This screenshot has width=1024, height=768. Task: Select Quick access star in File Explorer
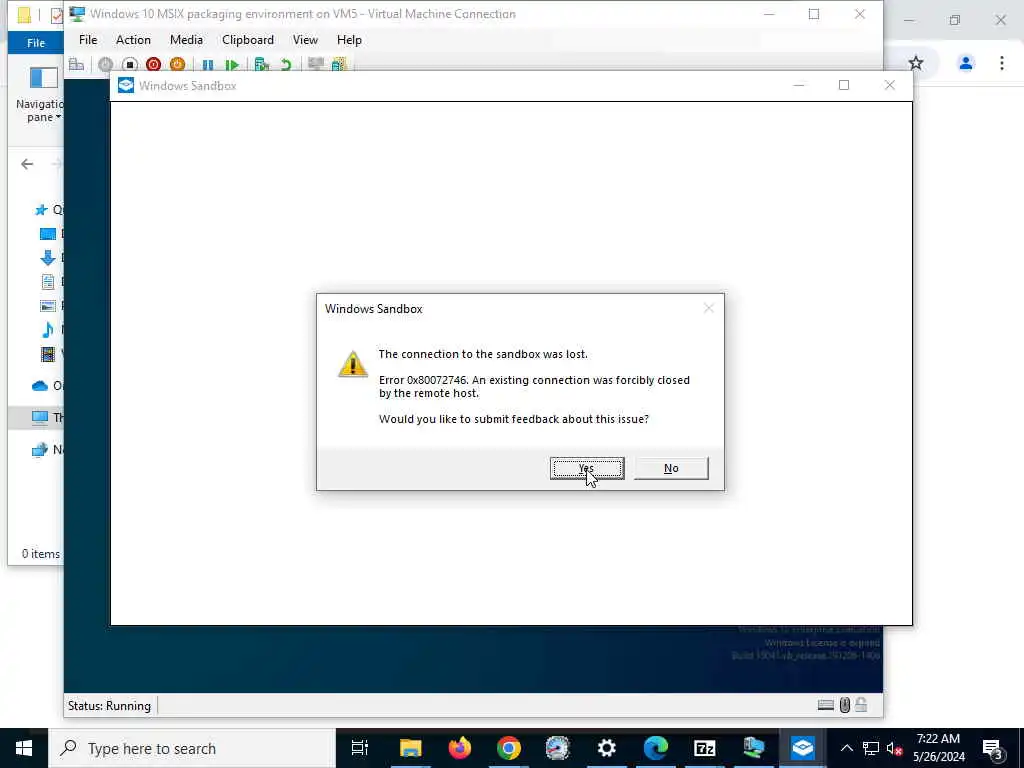tap(40, 210)
